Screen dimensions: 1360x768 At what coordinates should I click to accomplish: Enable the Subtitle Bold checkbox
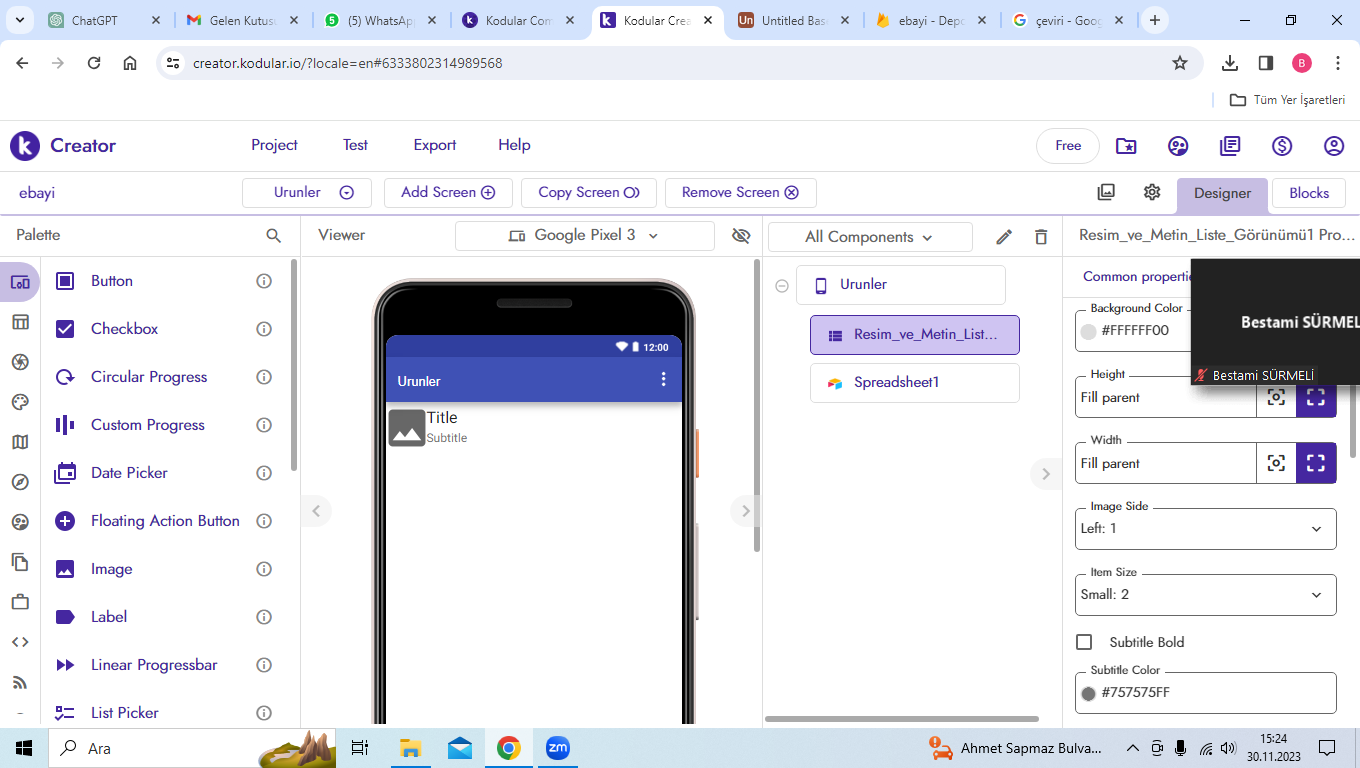point(1084,642)
